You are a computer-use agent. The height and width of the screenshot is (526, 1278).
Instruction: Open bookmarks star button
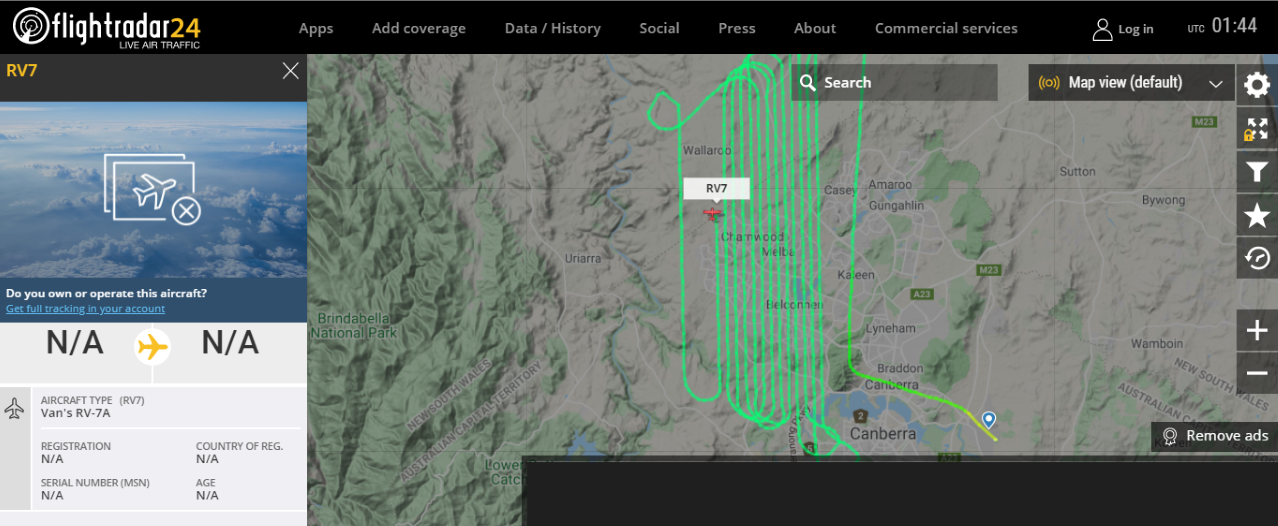(1257, 215)
